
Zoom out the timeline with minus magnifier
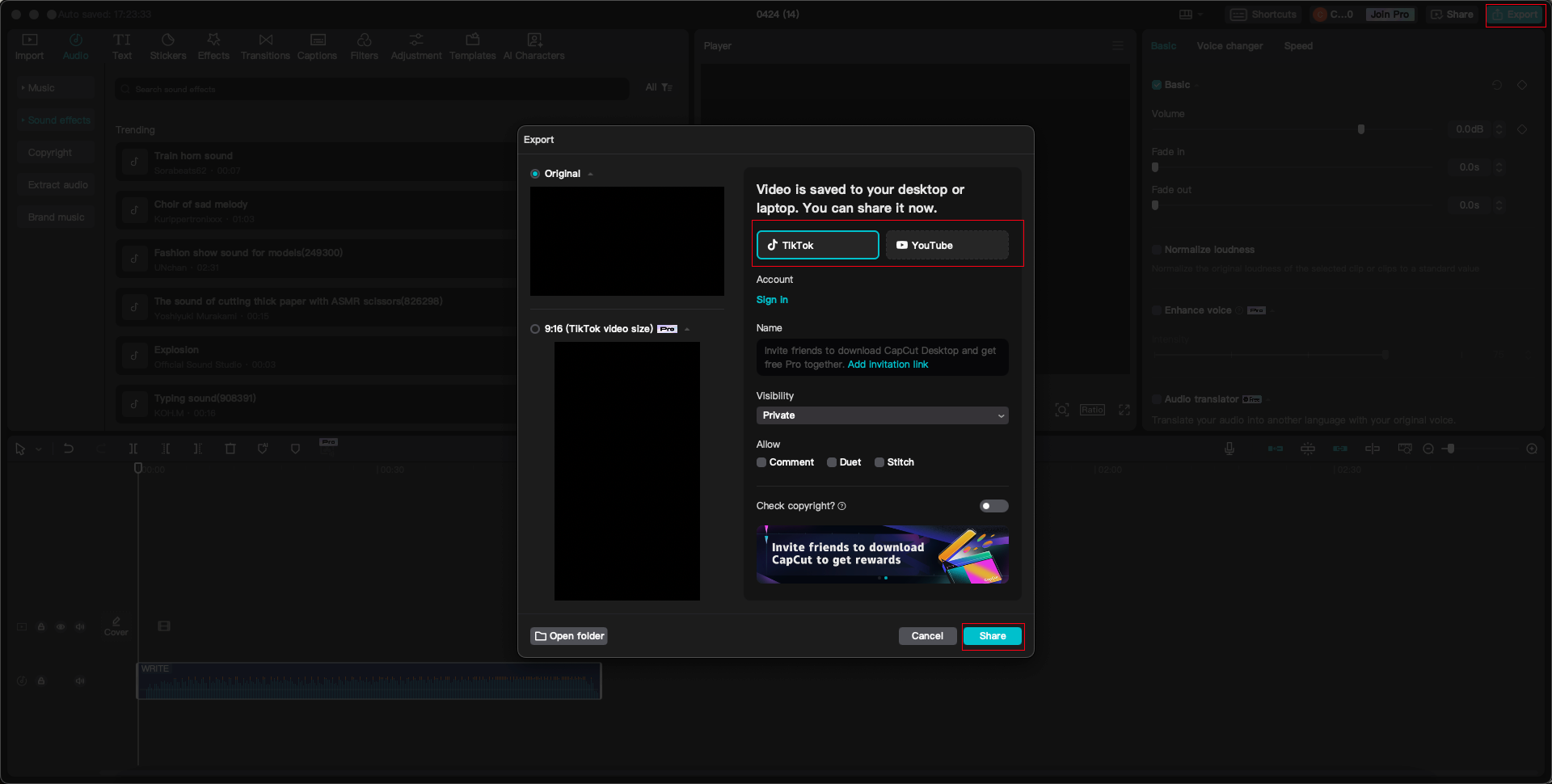(1428, 449)
